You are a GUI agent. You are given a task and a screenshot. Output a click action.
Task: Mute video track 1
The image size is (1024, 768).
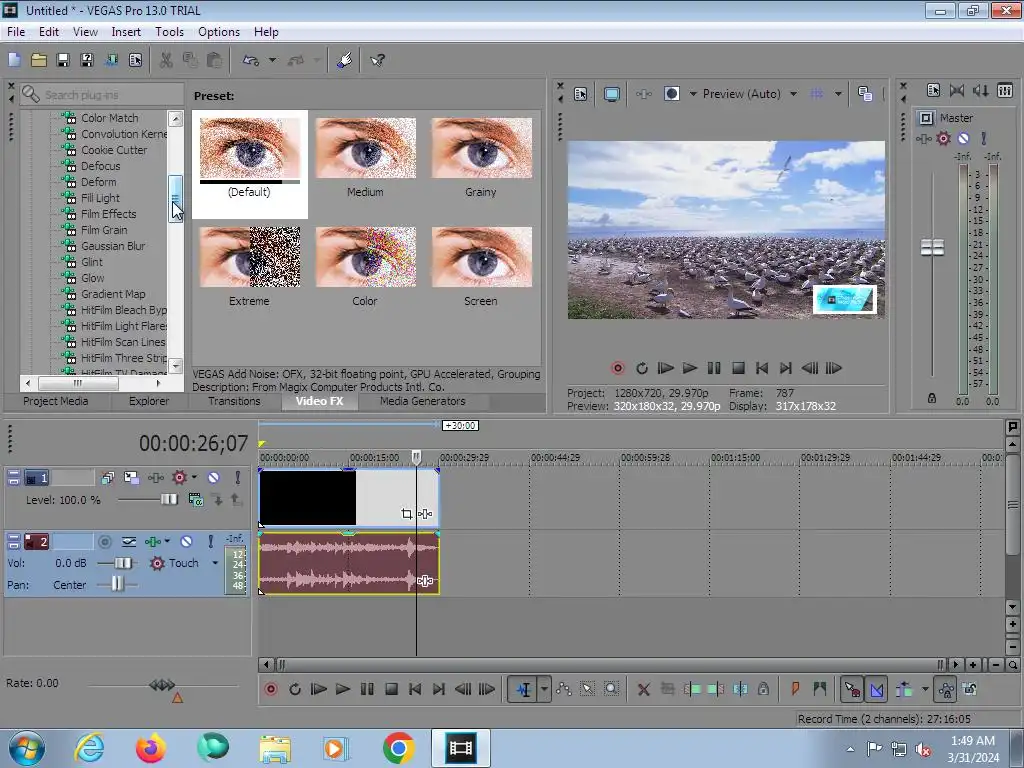tap(214, 477)
